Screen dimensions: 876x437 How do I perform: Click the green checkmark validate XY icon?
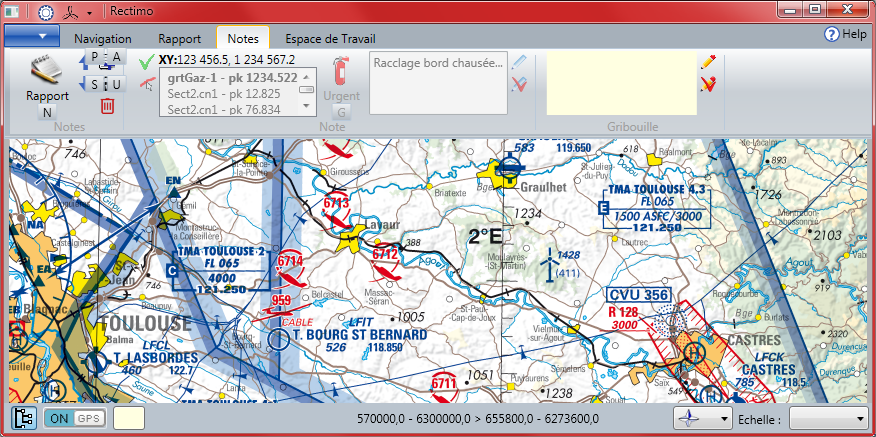point(147,61)
